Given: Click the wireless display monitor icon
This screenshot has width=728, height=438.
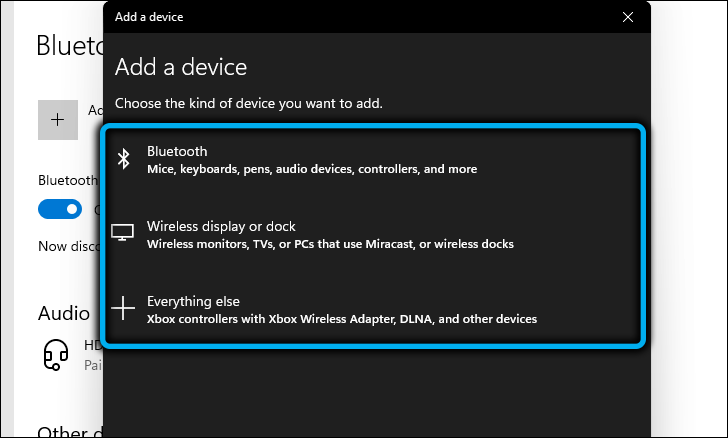Looking at the screenshot, I should pos(123,233).
